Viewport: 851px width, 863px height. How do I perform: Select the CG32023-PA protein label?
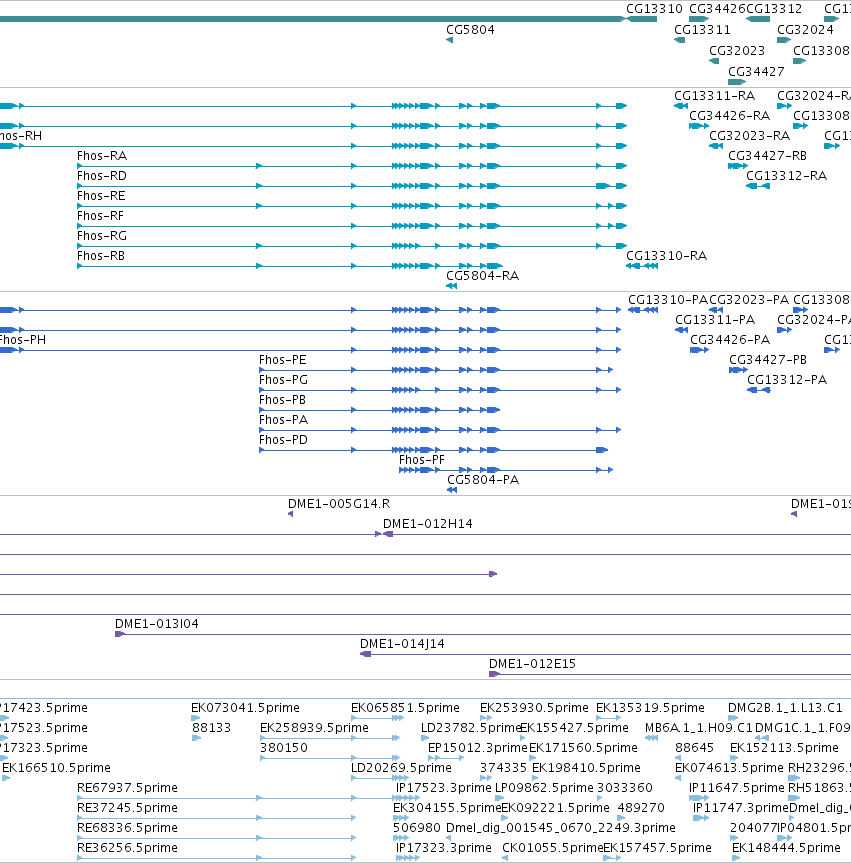click(x=749, y=300)
